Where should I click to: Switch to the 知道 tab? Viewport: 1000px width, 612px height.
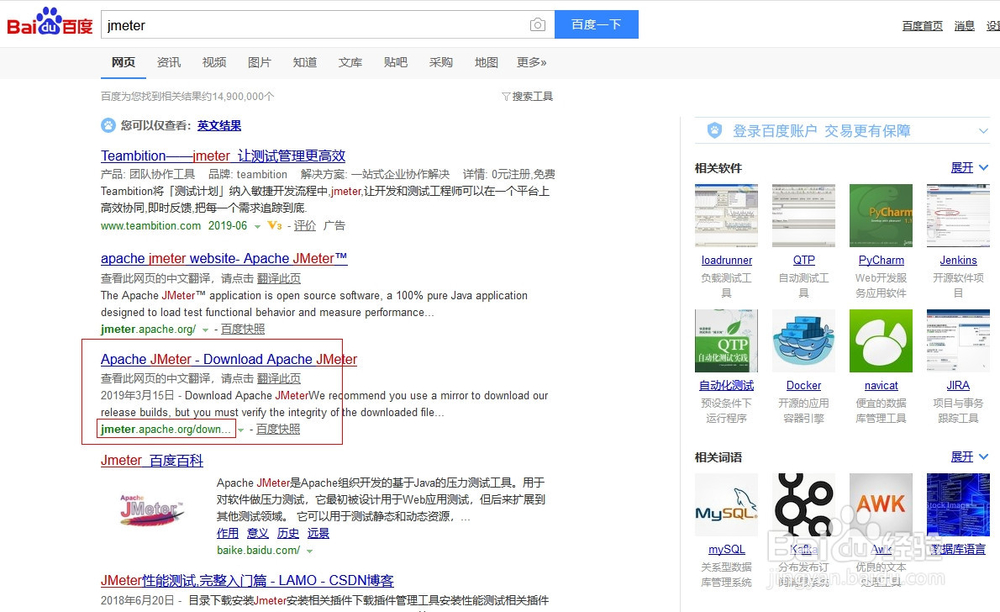(305, 62)
